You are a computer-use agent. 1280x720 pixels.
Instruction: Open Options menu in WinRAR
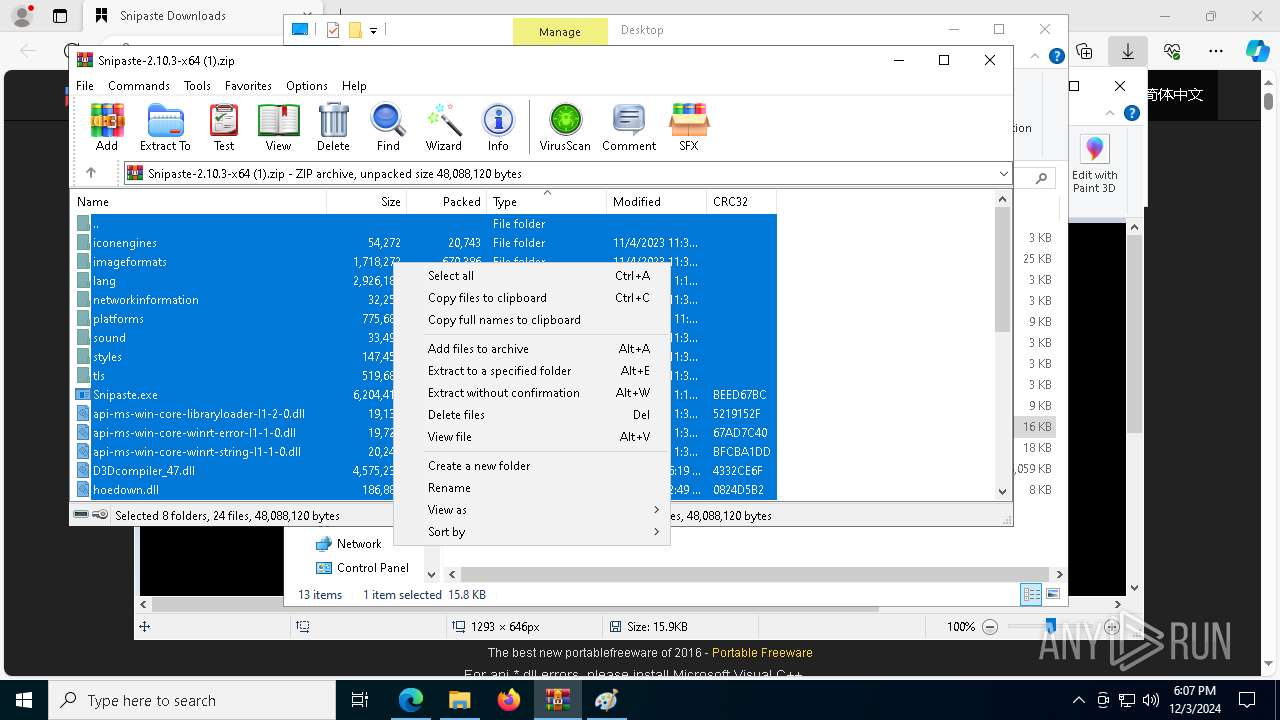coord(307,86)
